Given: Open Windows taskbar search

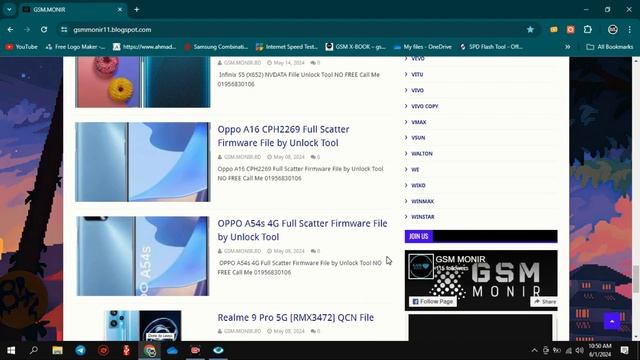Looking at the screenshot, I should point(34,350).
